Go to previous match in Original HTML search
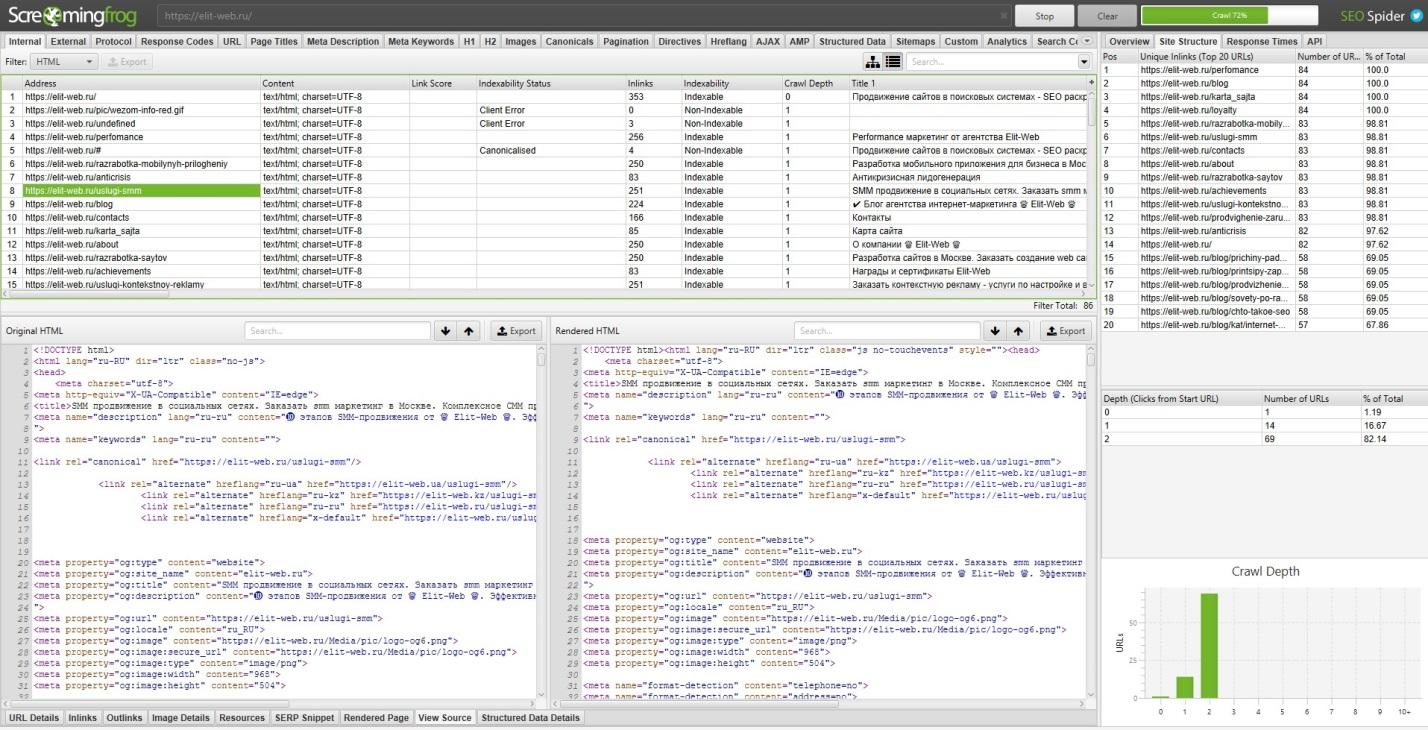Image resolution: width=1428 pixels, height=730 pixels. pos(469,331)
